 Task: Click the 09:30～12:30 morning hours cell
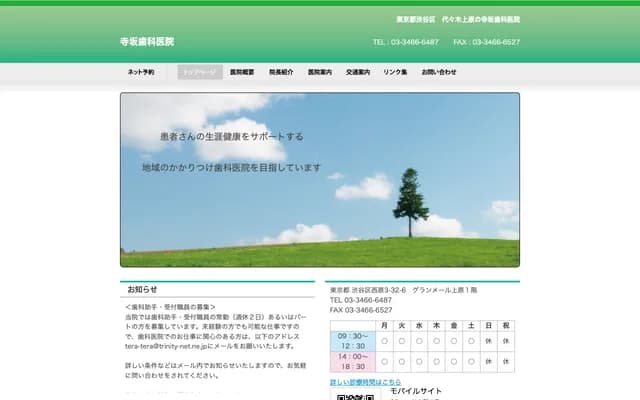[352, 341]
